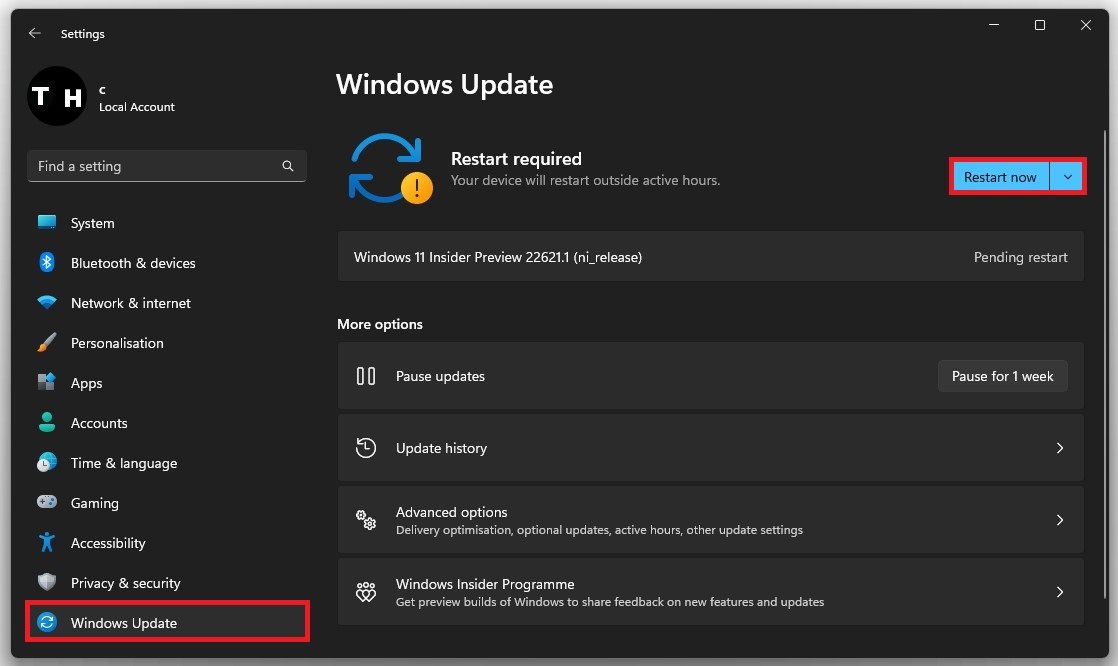Expand Windows Insider Programme chevron

[x=1060, y=592]
